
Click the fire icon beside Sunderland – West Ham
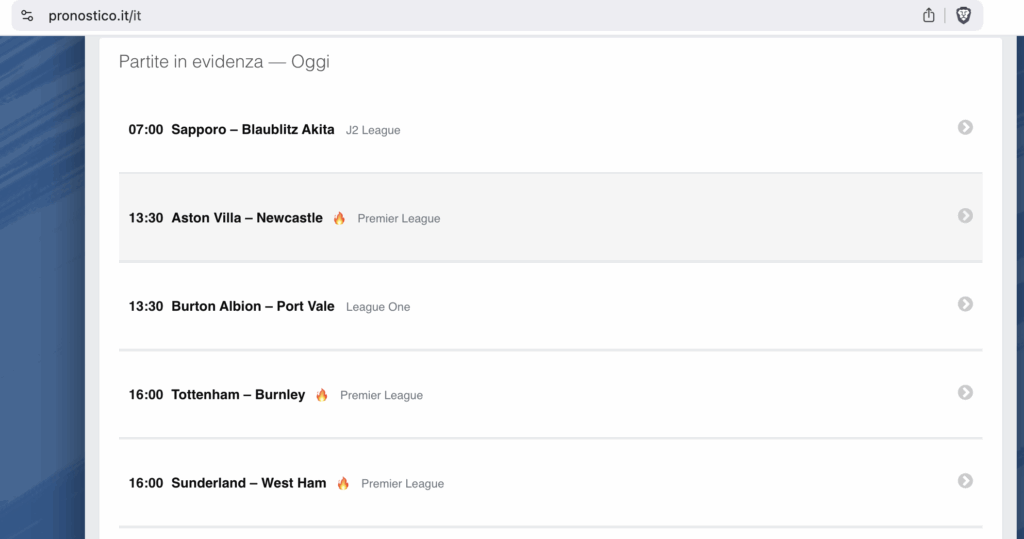343,483
